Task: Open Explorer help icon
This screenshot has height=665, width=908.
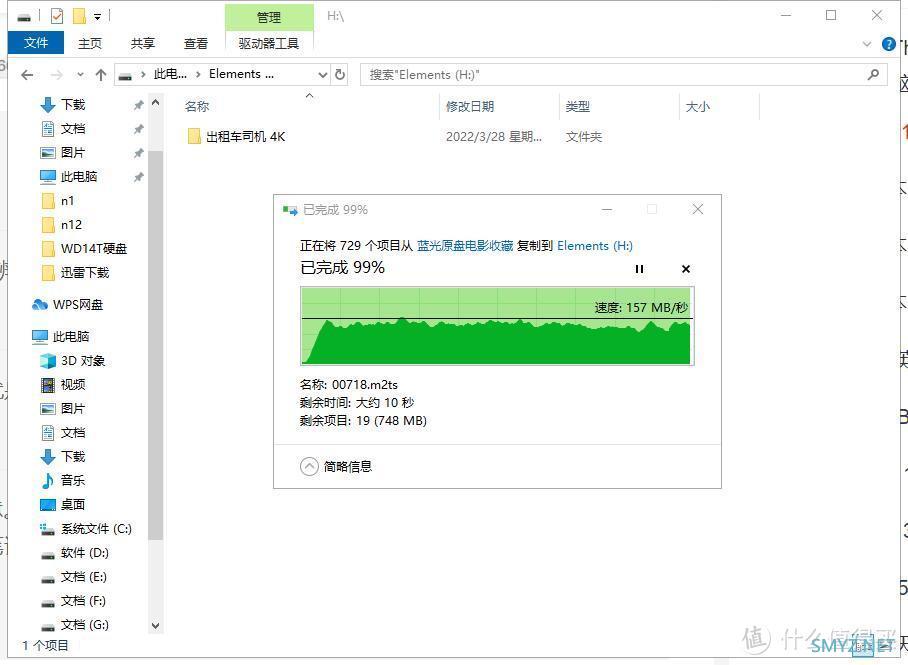Action: tap(888, 44)
